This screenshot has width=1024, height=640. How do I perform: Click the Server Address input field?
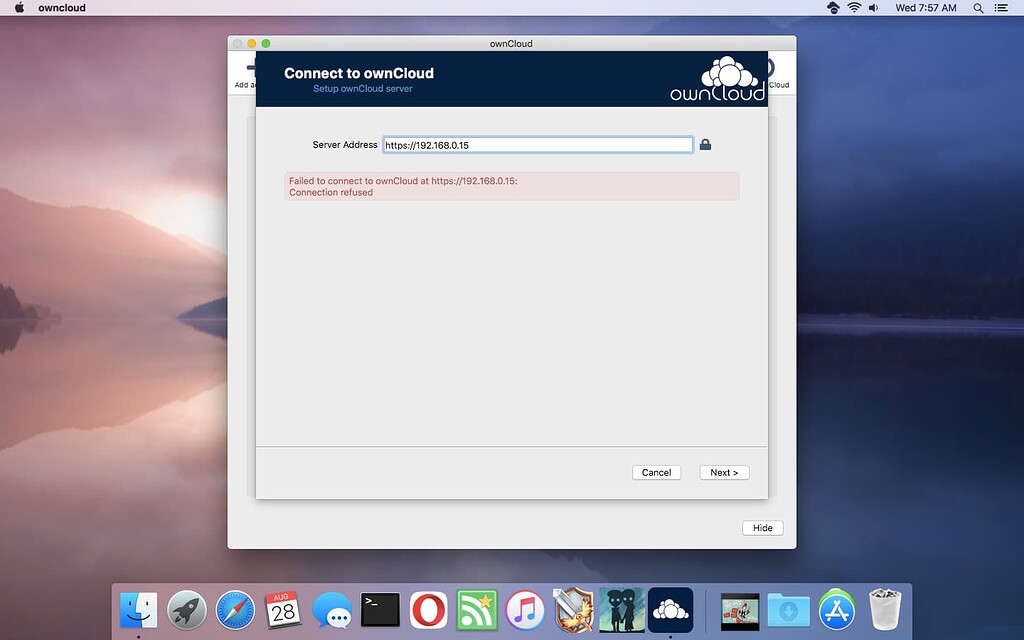click(x=537, y=145)
